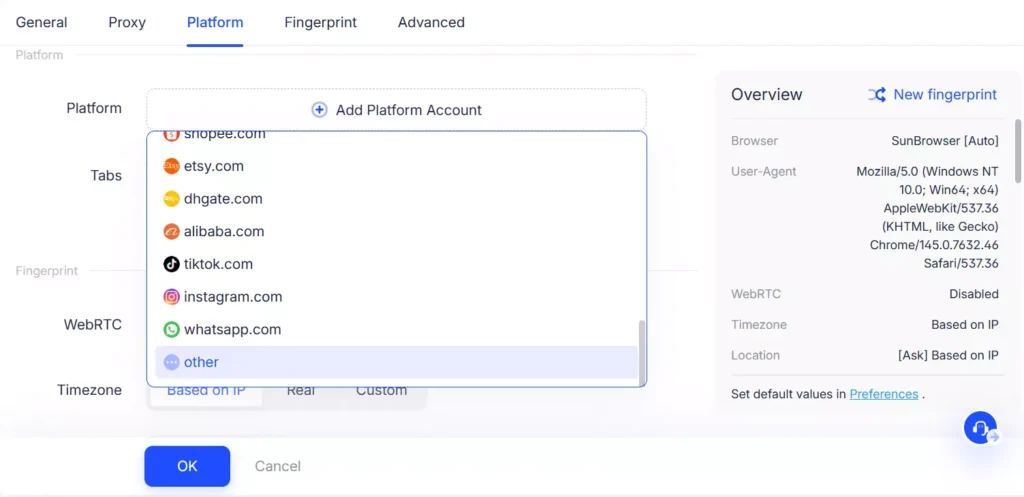
Task: Choose 'other' in the platform dropdown
Action: [201, 362]
